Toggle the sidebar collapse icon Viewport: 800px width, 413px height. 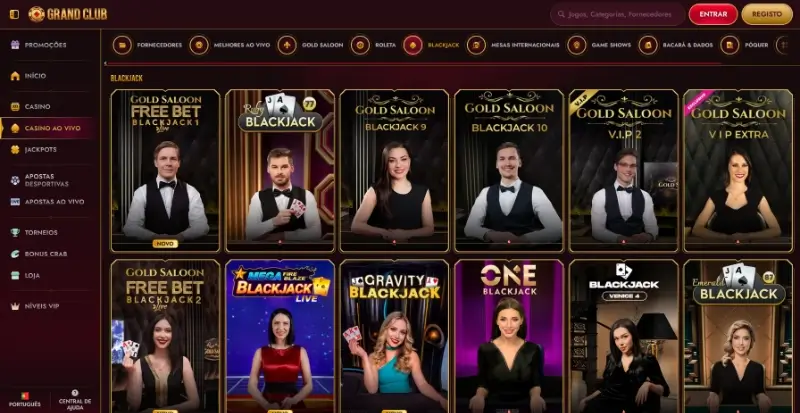pos(14,14)
